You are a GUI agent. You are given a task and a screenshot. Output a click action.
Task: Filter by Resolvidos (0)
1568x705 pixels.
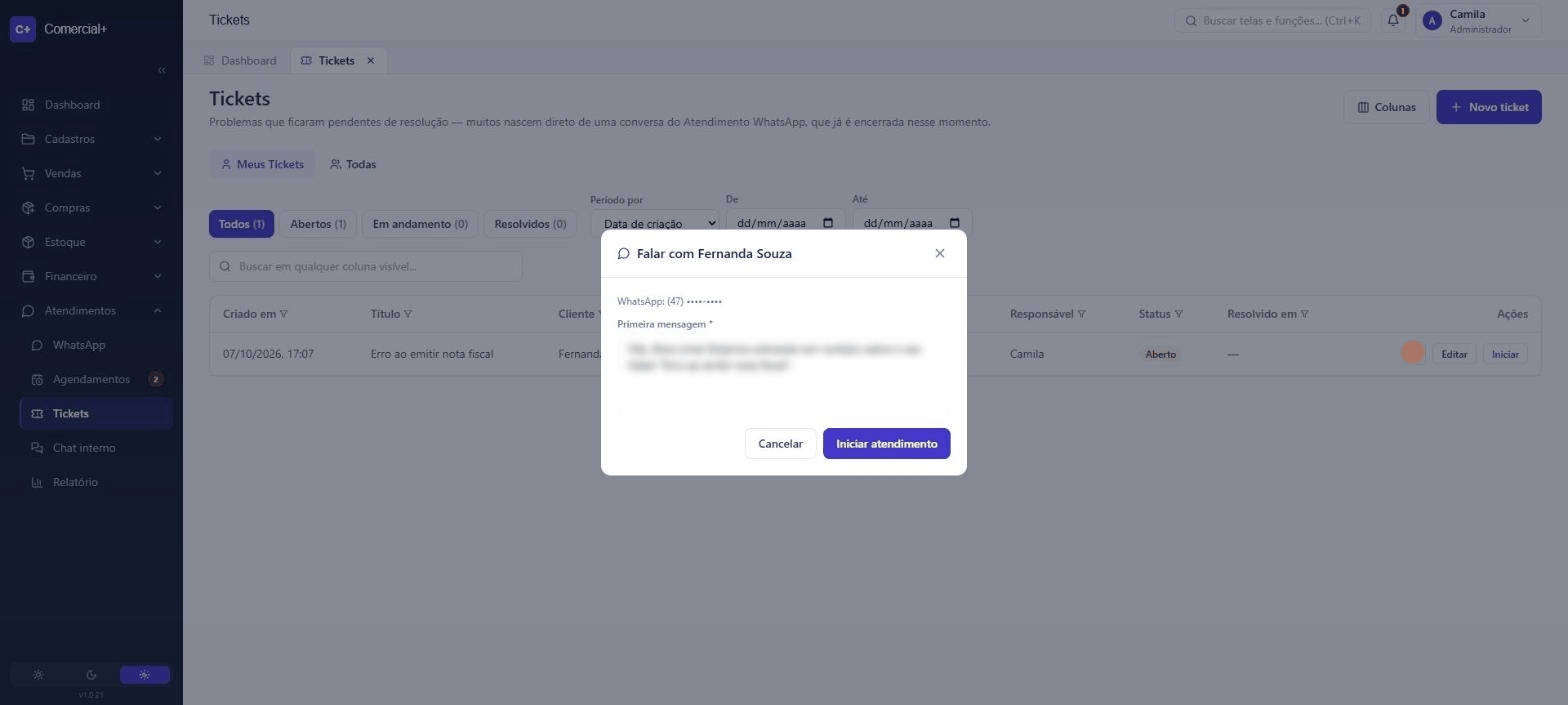tap(530, 224)
